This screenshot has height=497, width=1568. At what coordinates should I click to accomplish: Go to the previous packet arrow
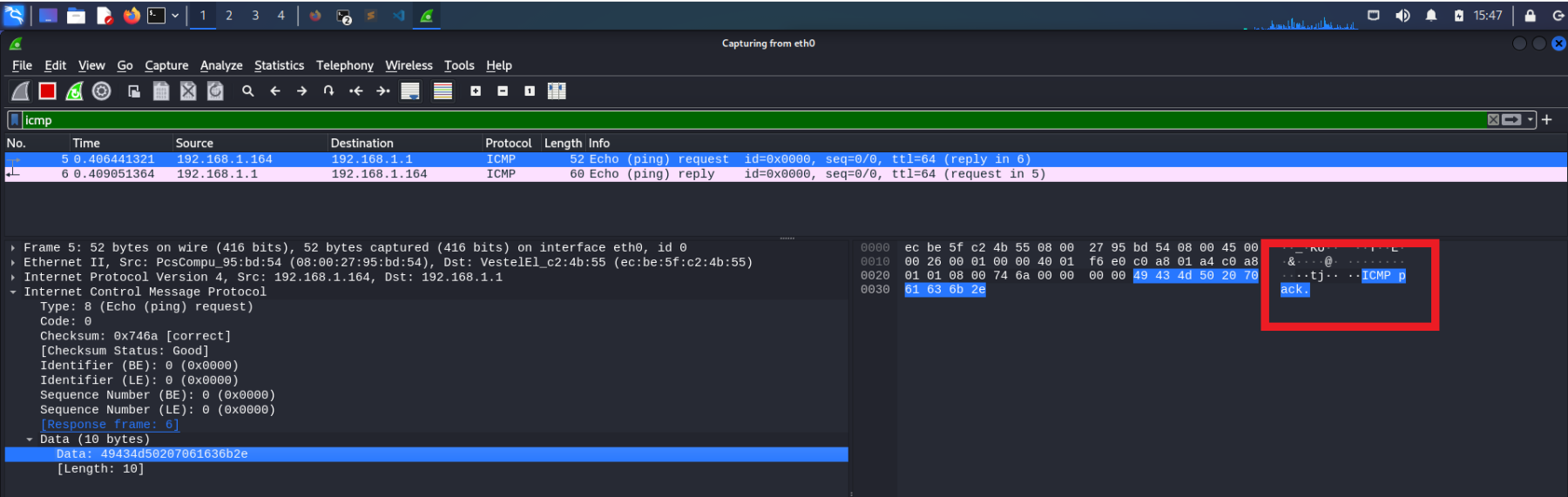[275, 91]
